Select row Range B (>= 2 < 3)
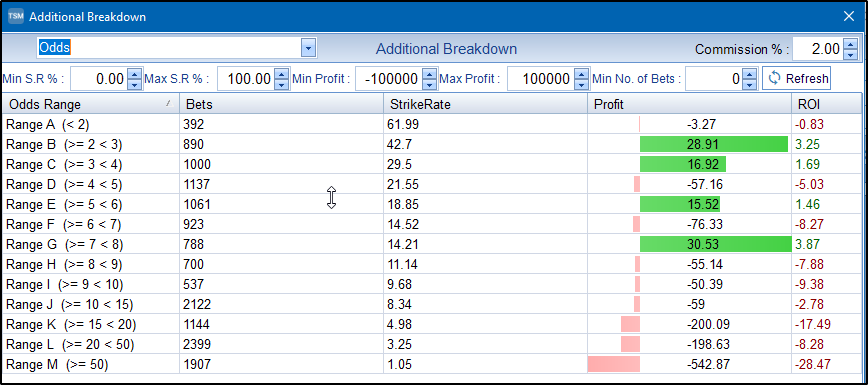 [432, 145]
